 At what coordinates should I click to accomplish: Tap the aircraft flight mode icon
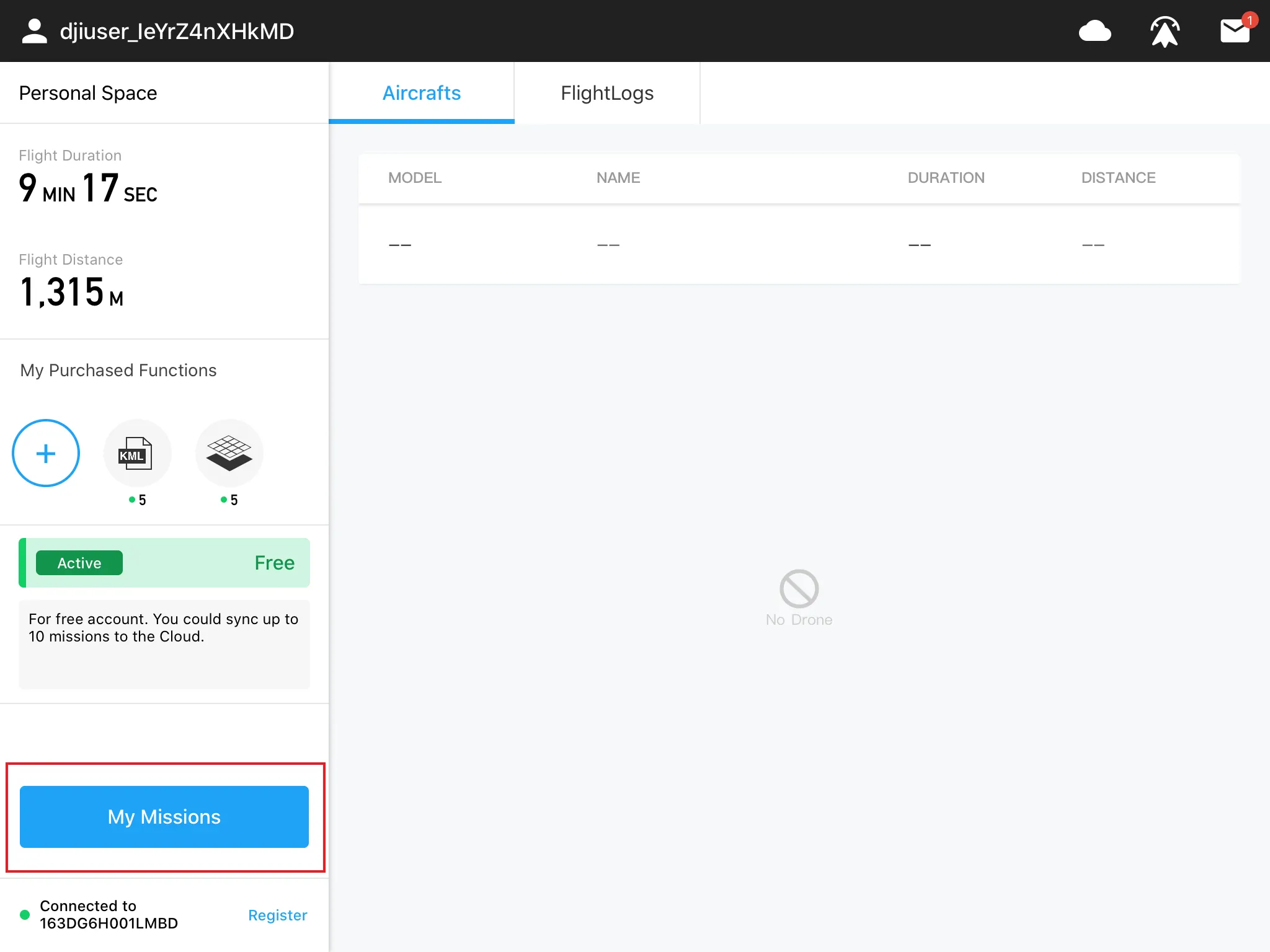tap(1165, 31)
